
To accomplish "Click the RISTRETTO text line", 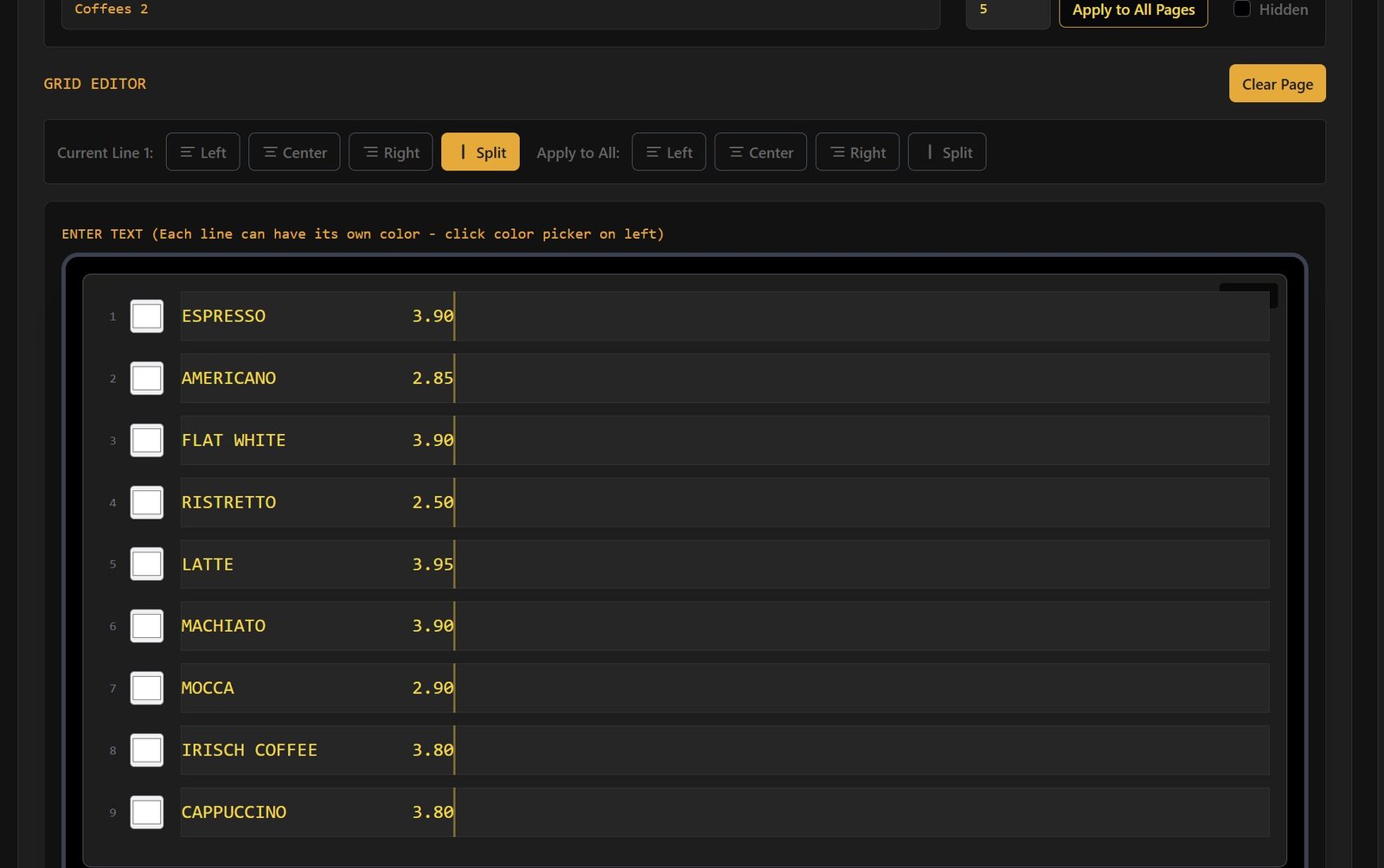I will click(317, 503).
